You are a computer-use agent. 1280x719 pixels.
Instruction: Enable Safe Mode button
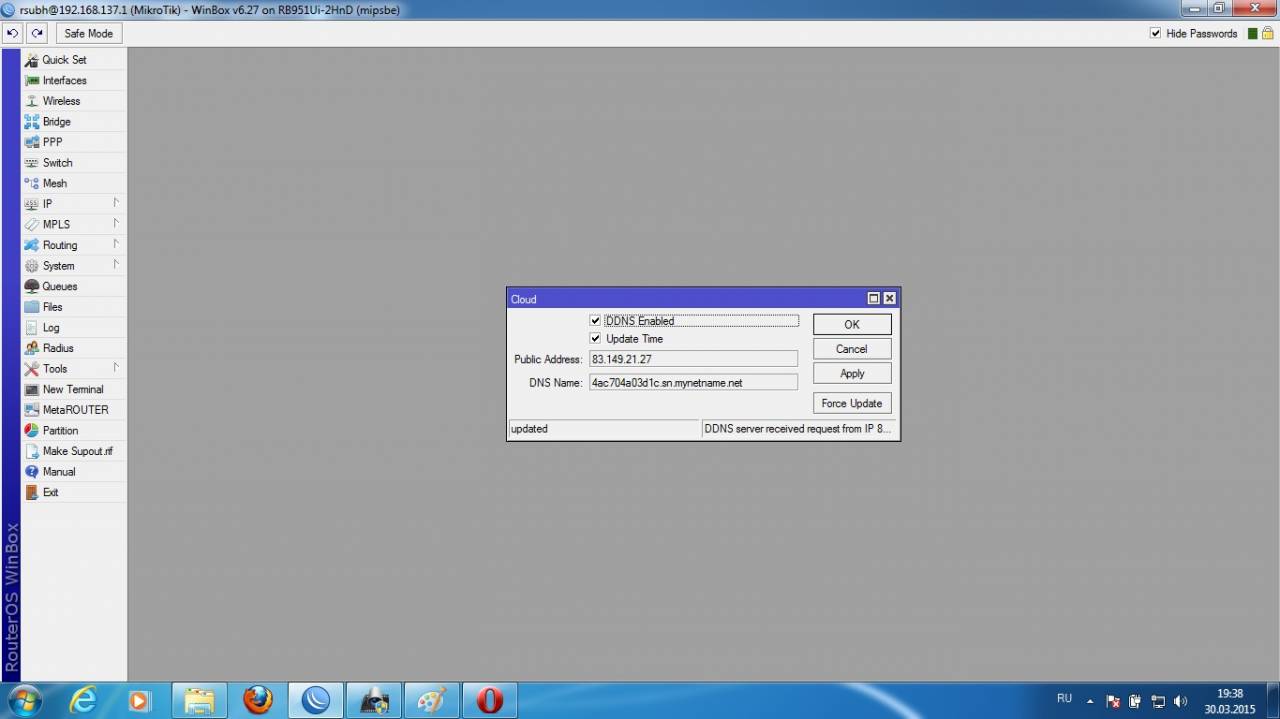coord(89,33)
